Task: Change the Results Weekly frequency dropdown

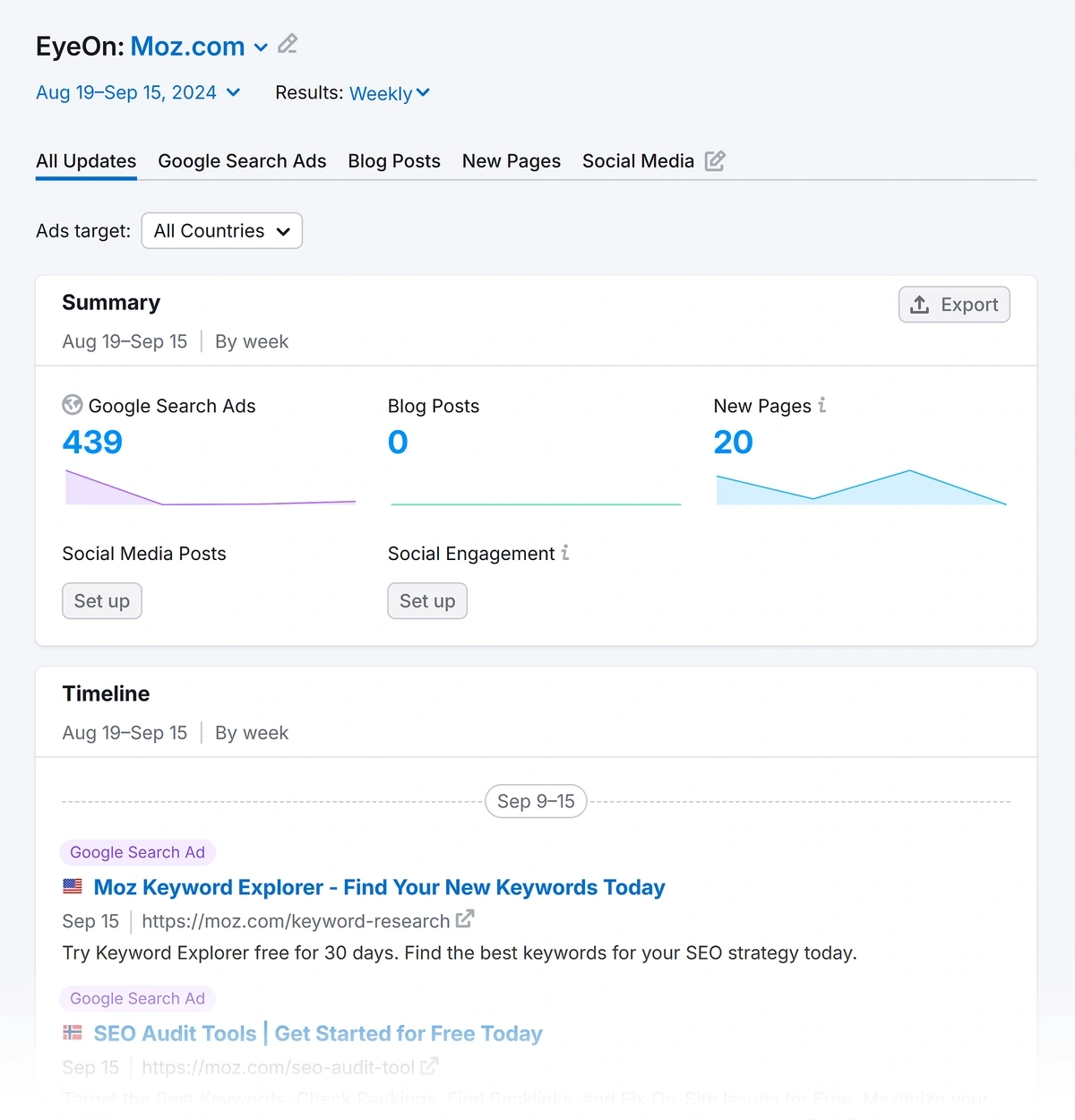Action: (x=390, y=93)
